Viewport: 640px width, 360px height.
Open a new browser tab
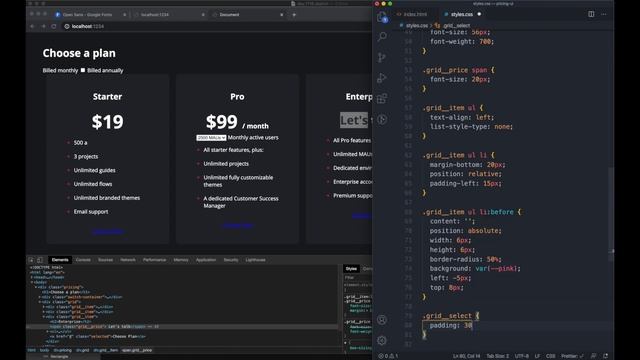click(x=294, y=15)
